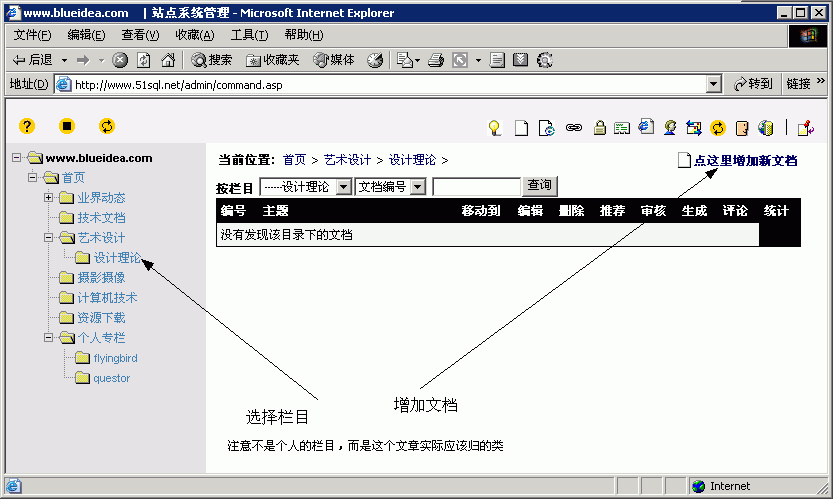833x499 pixels.
Task: Collapse the 首页 tree node
Action: click(32, 177)
